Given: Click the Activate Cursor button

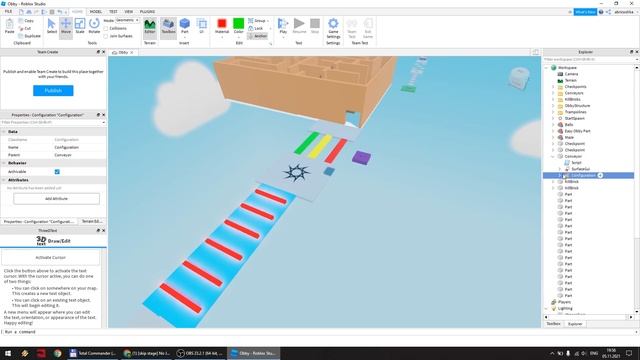Looking at the screenshot, I should [51, 258].
